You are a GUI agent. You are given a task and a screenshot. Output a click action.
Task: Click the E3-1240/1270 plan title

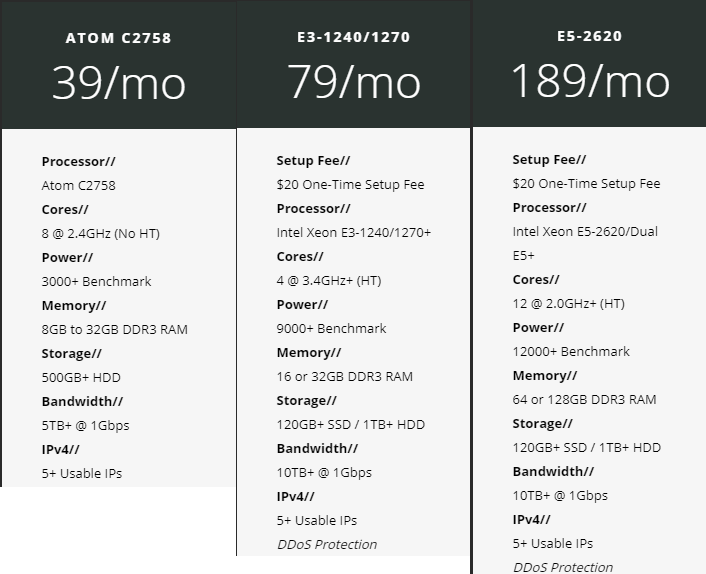354,37
